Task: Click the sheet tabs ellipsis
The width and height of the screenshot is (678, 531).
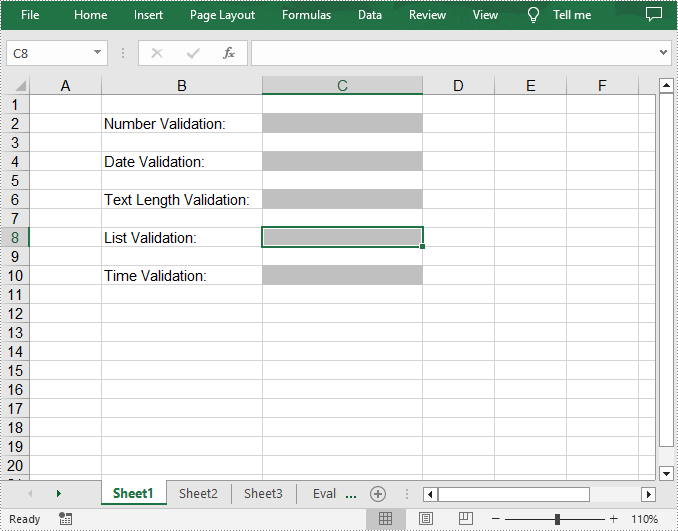Action: click(x=351, y=495)
